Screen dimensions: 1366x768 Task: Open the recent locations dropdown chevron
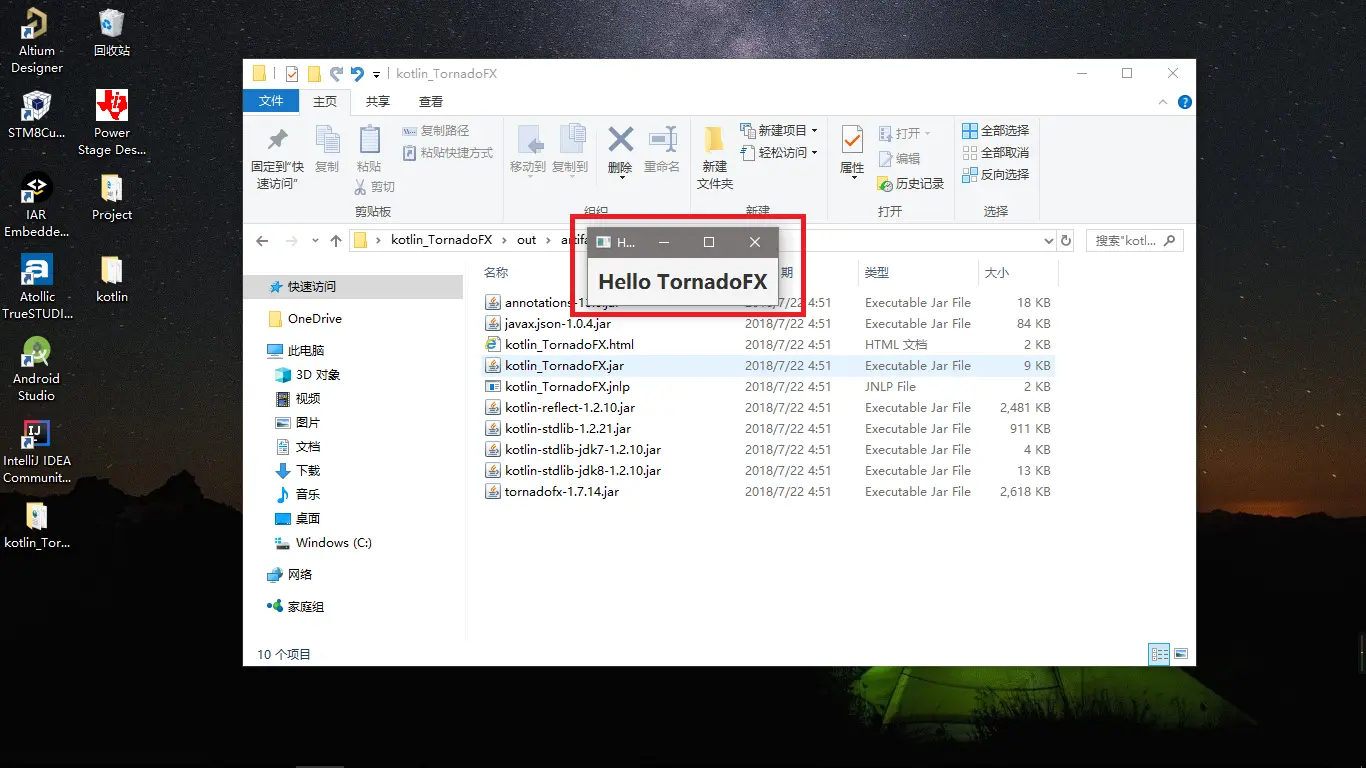316,241
